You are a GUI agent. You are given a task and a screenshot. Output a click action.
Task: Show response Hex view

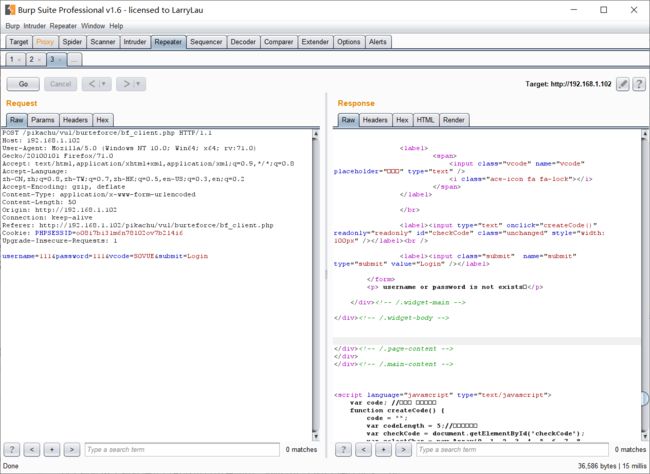[x=402, y=120]
